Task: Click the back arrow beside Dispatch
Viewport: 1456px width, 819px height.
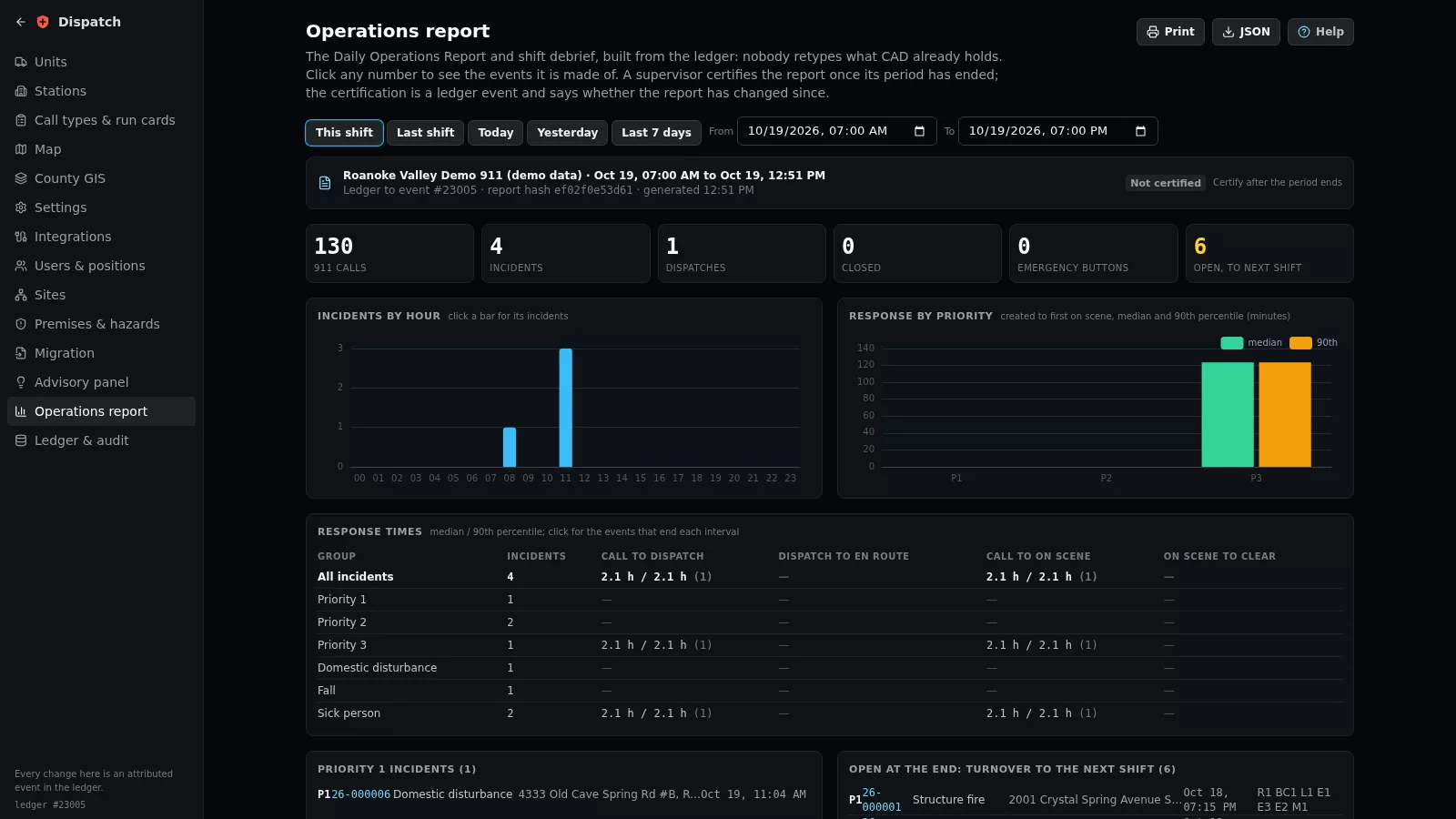Action: click(21, 22)
